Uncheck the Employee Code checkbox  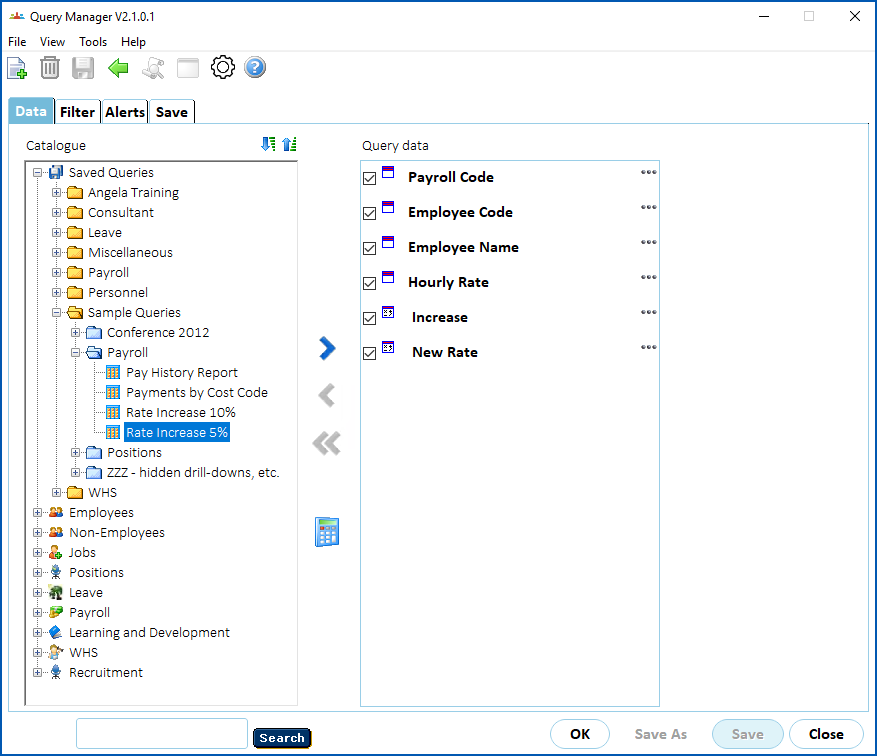point(370,214)
